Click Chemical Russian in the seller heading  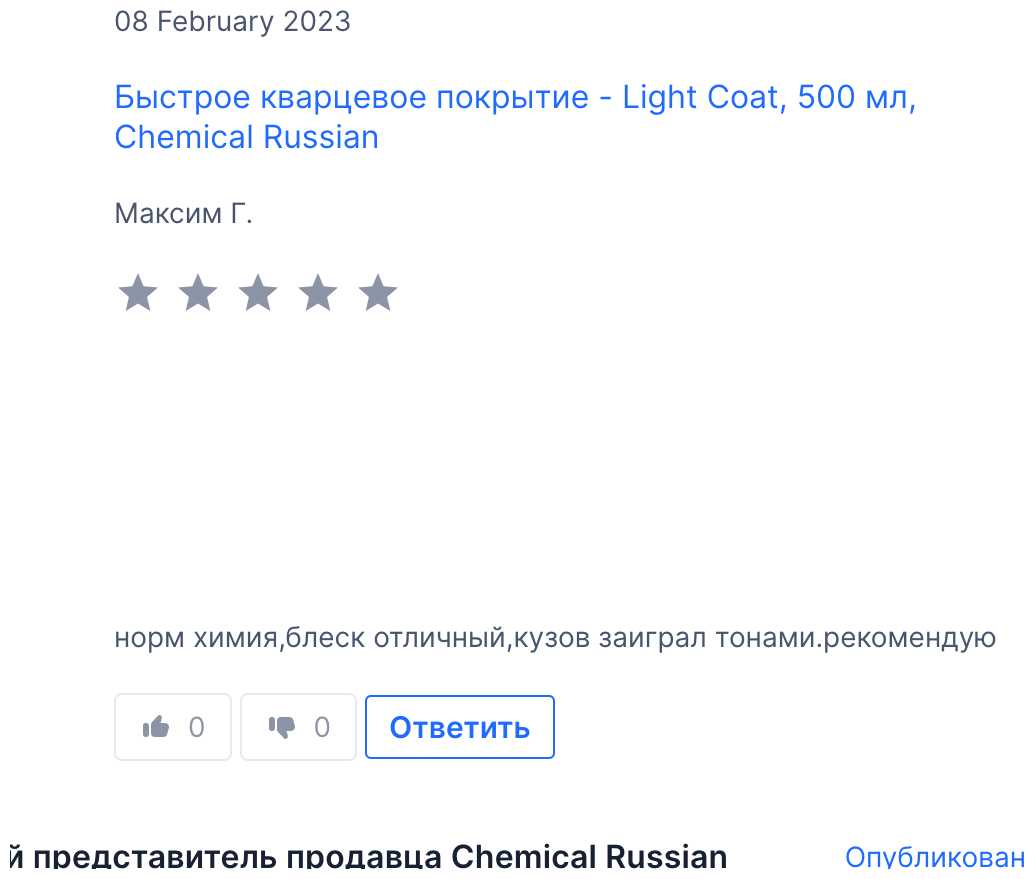click(x=589, y=858)
